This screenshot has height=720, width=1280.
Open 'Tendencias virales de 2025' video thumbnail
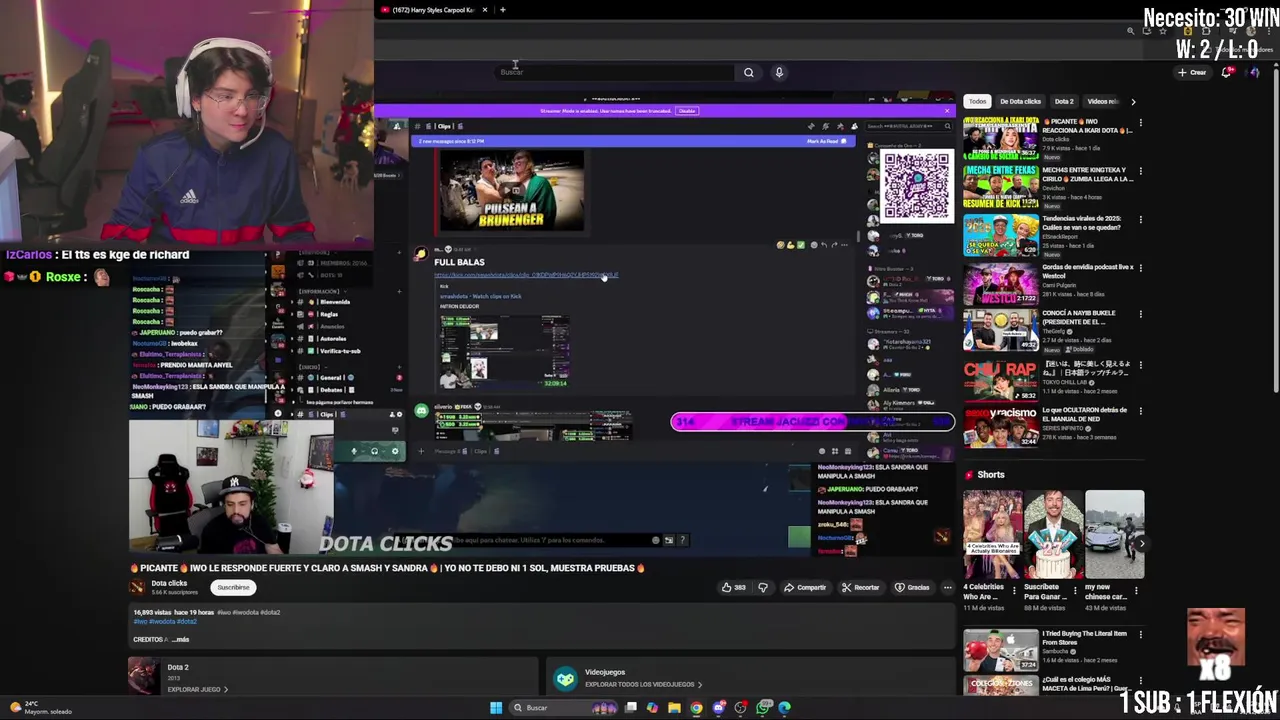(x=1000, y=236)
